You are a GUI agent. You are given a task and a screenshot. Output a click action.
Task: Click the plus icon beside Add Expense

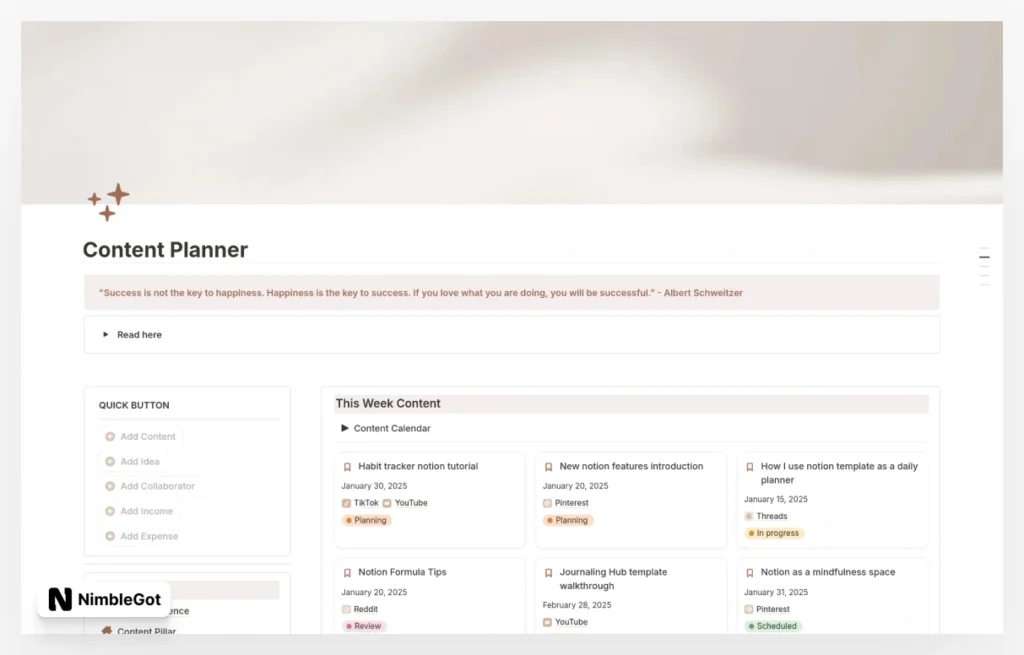coord(110,536)
